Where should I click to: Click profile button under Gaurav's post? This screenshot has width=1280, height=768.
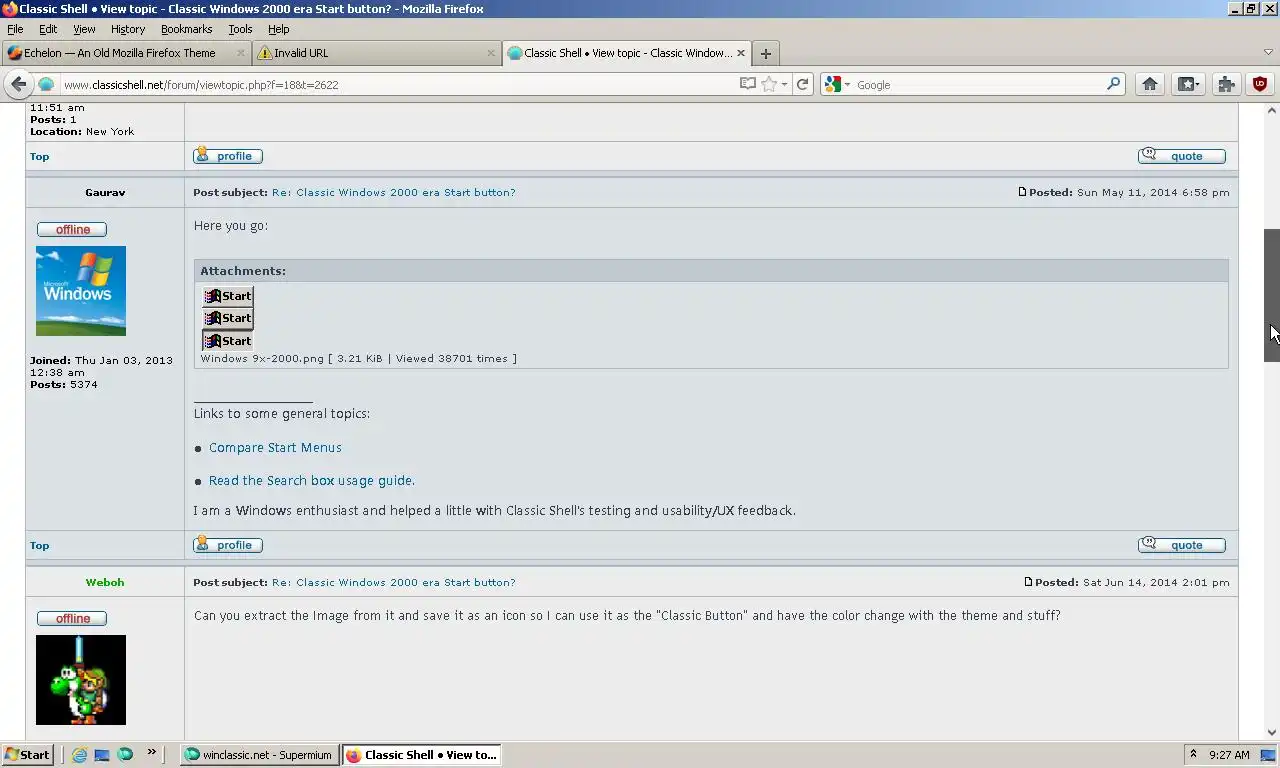228,545
